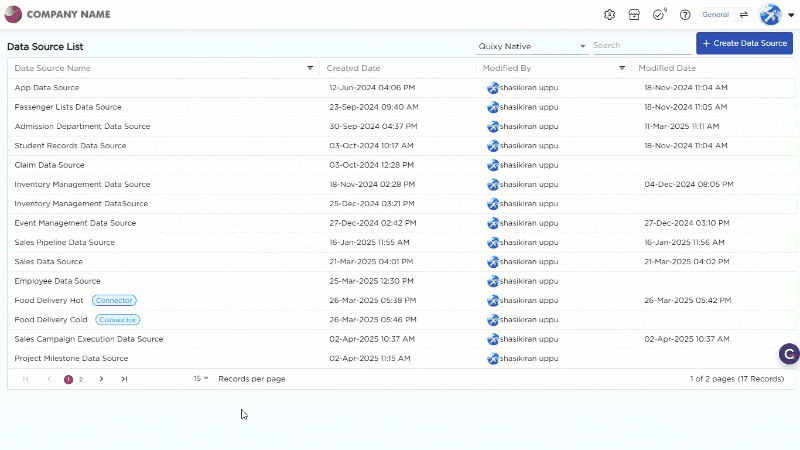This screenshot has width=800, height=450.
Task: Click the Search input field
Action: (x=640, y=46)
